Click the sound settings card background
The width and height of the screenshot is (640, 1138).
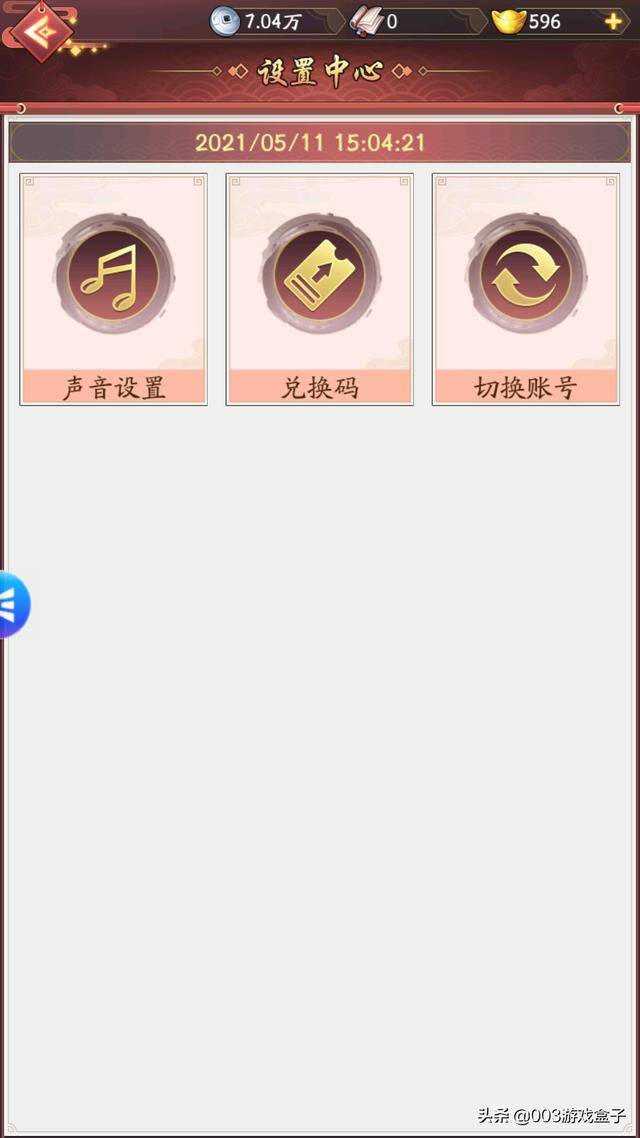point(113,289)
